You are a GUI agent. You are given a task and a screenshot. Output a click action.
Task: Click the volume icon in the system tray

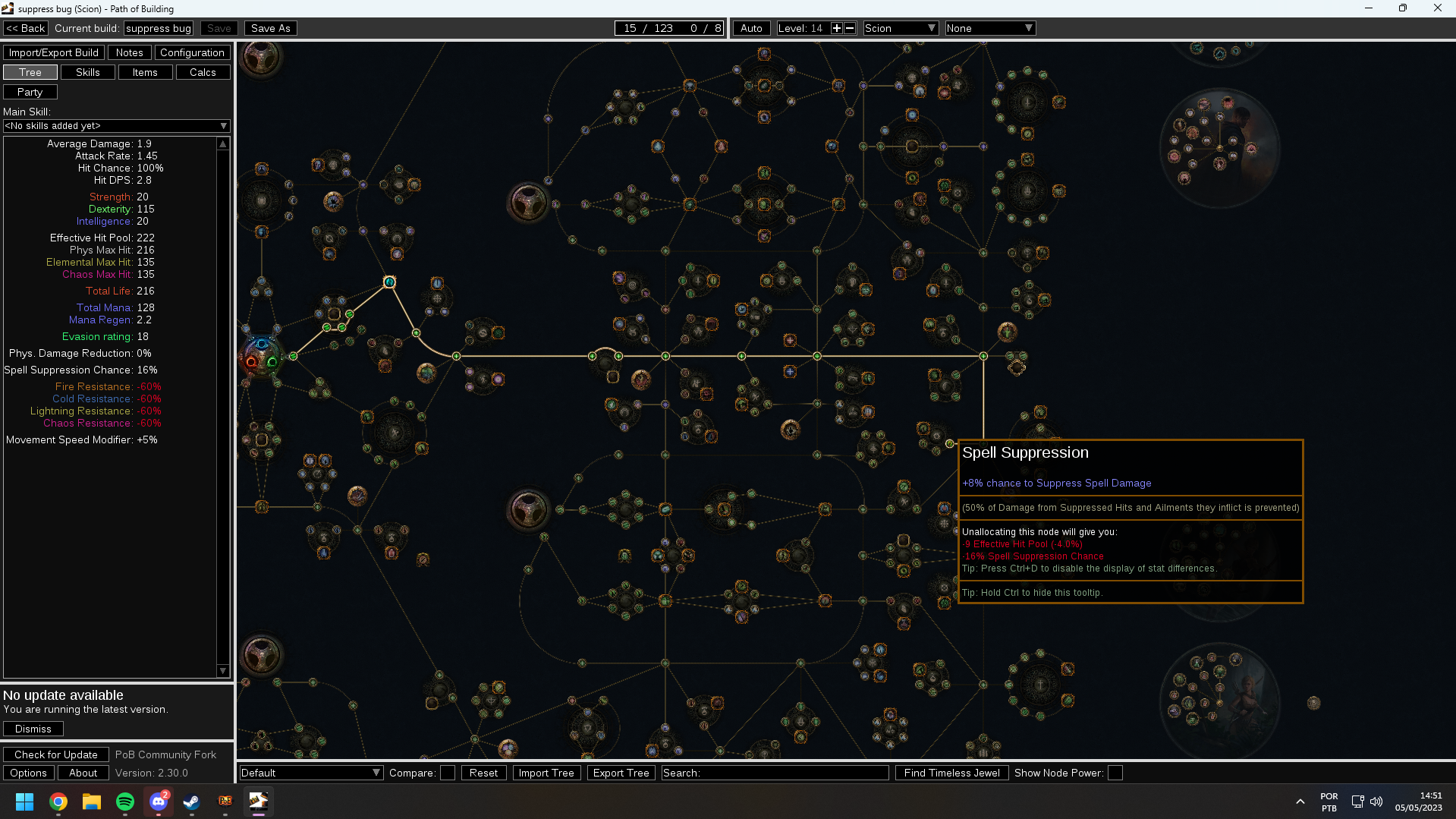(1376, 802)
